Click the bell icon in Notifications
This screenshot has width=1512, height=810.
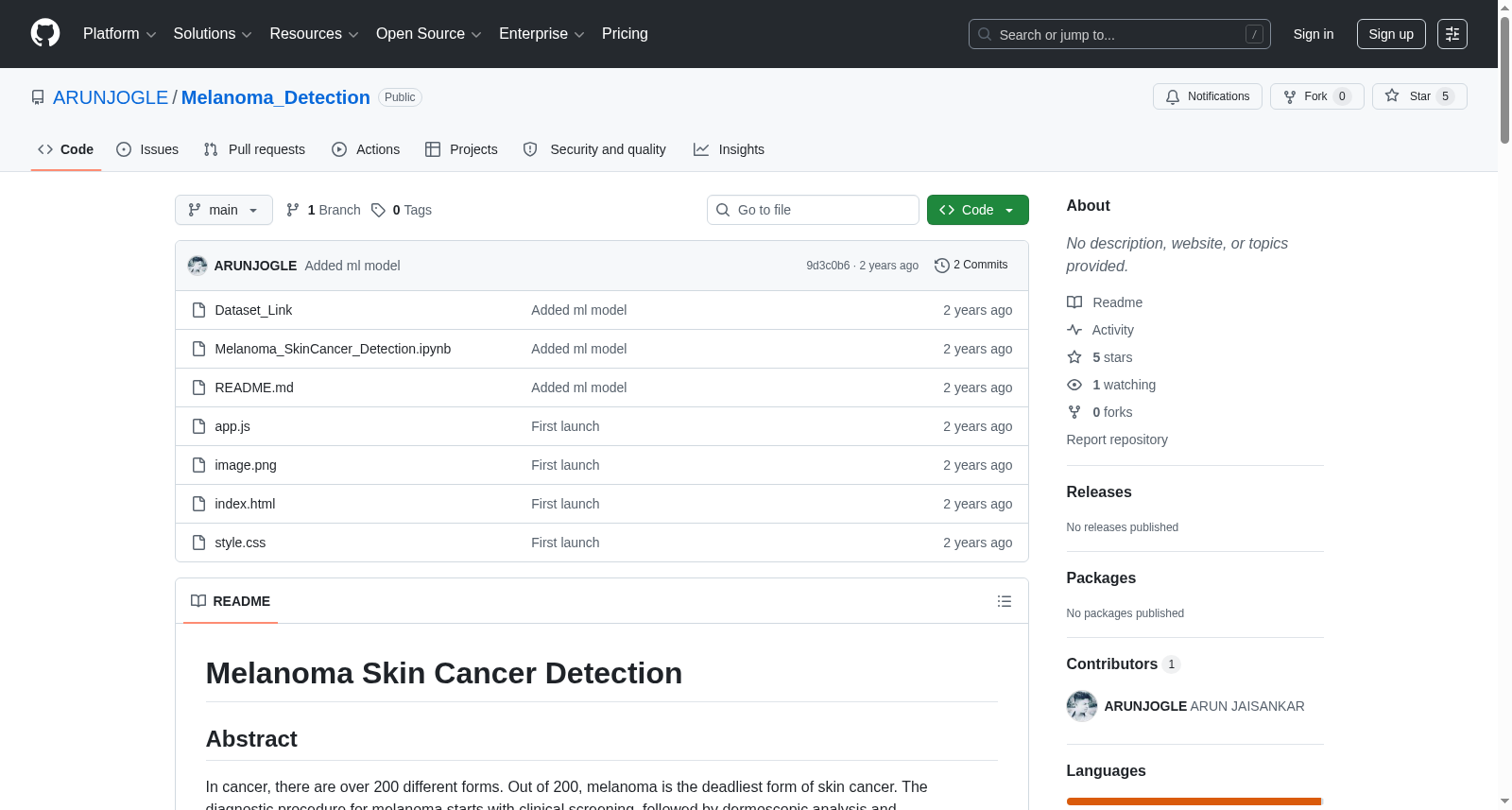click(1173, 96)
